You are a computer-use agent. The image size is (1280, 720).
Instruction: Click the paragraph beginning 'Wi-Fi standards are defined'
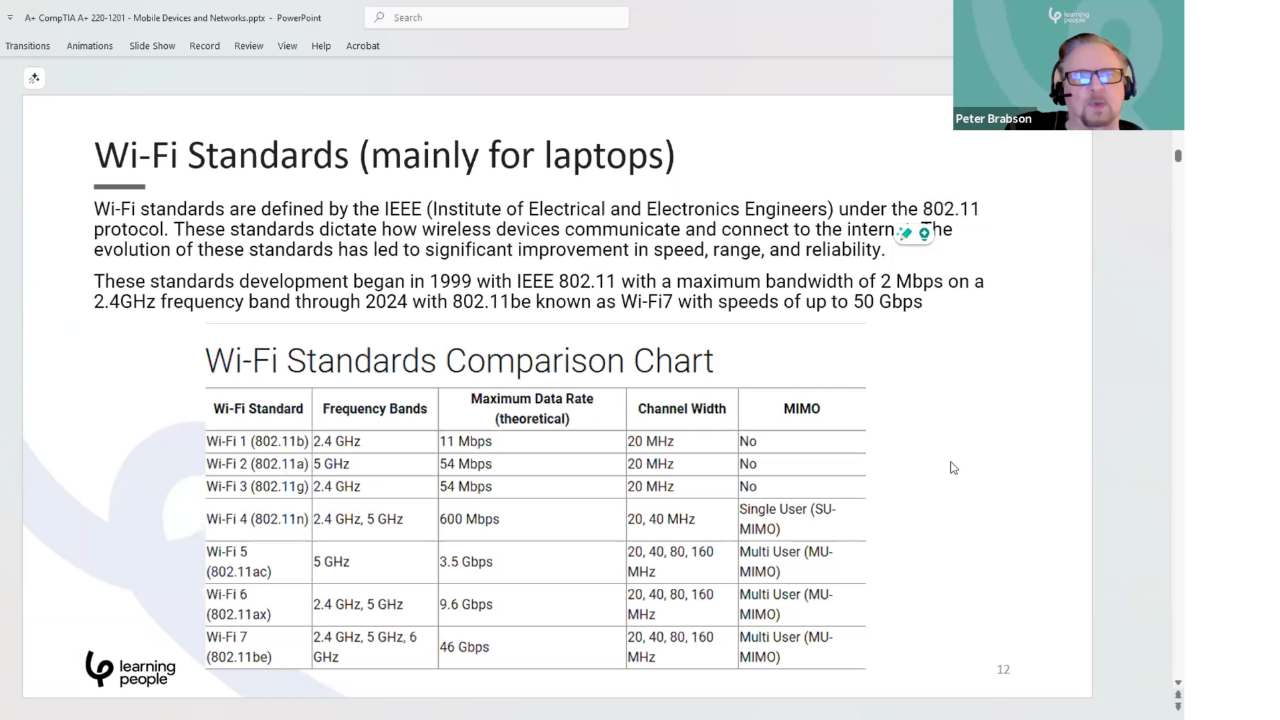point(536,229)
